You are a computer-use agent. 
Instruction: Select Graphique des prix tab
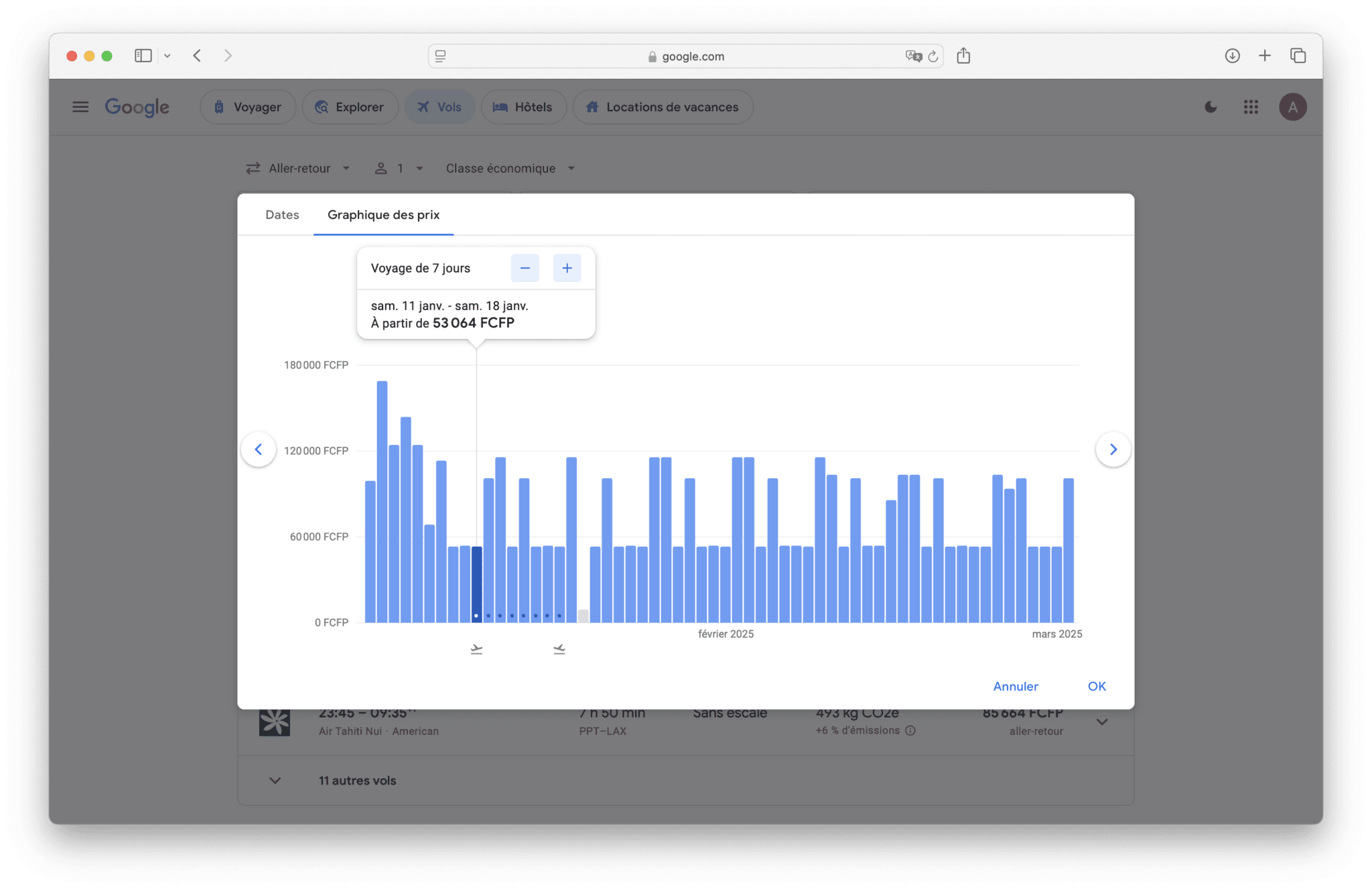(x=383, y=215)
